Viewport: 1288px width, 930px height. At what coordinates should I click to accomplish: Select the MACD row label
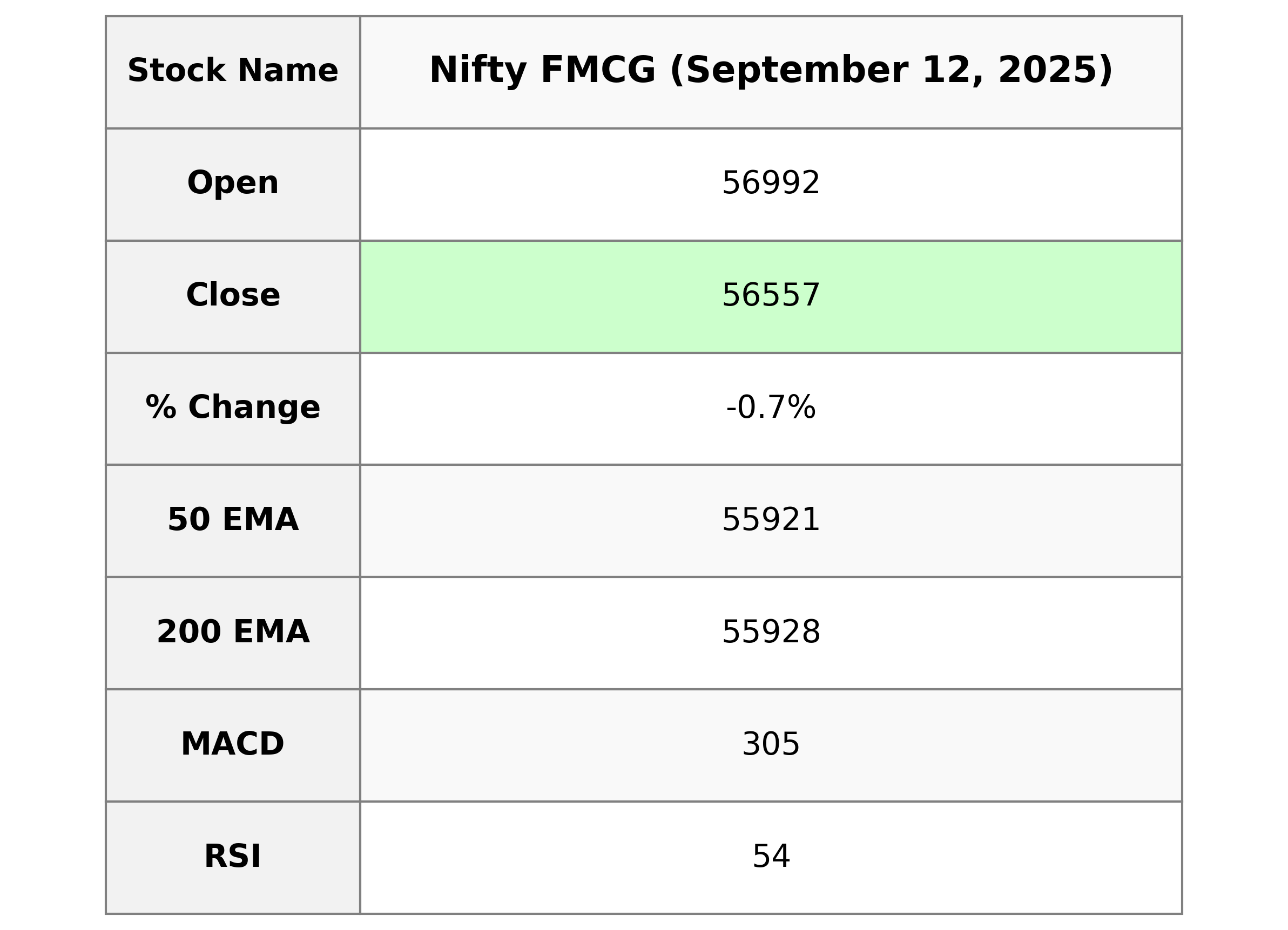coord(233,744)
